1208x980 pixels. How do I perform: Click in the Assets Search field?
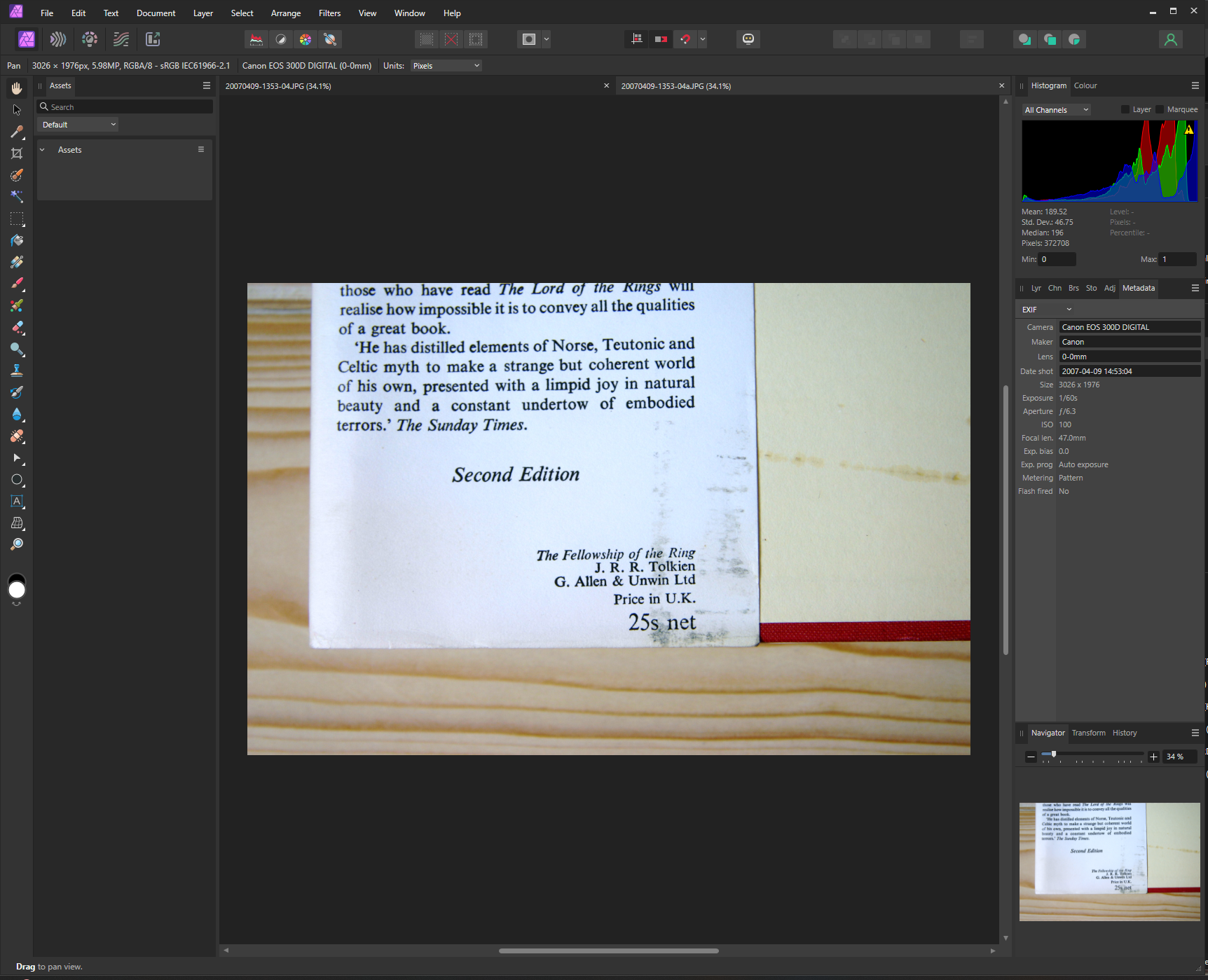click(125, 106)
